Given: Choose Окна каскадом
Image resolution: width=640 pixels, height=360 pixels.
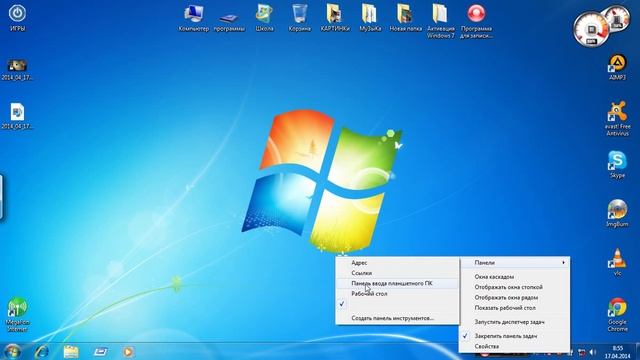Looking at the screenshot, I should click(514, 277).
